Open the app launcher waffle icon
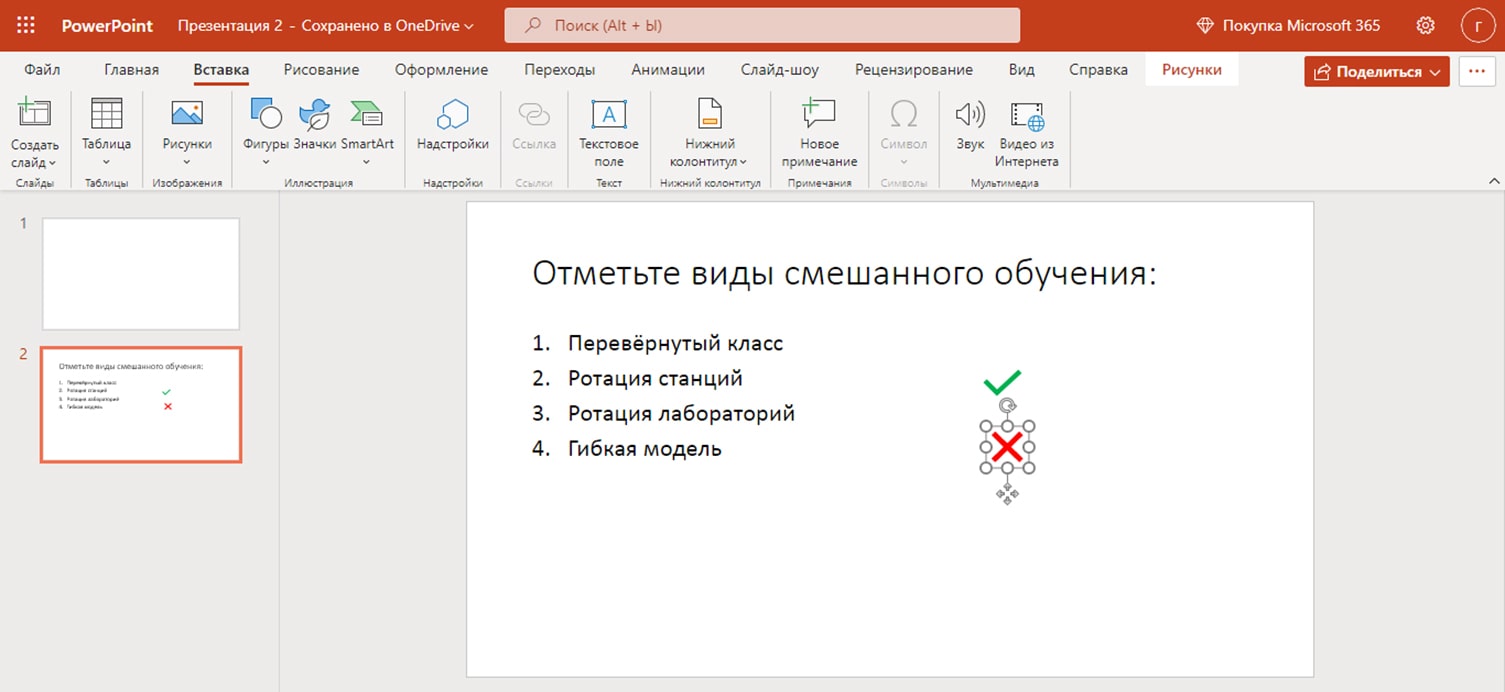The width and height of the screenshot is (1505, 692). click(x=26, y=25)
